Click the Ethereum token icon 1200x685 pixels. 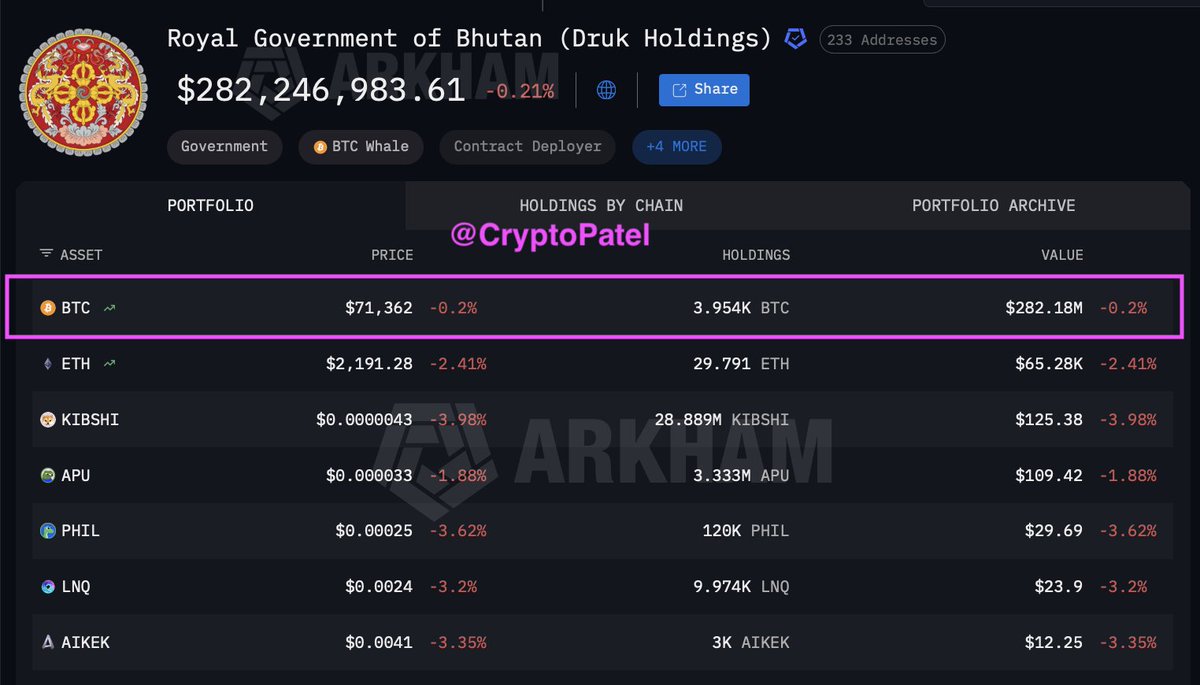pos(47,364)
